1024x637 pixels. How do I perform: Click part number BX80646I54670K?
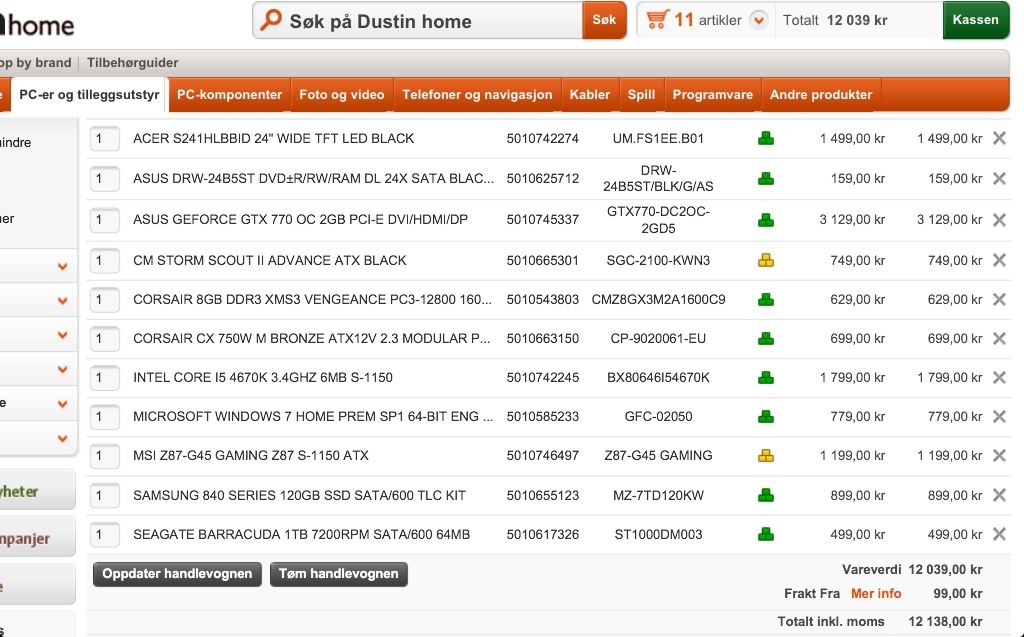(x=658, y=378)
